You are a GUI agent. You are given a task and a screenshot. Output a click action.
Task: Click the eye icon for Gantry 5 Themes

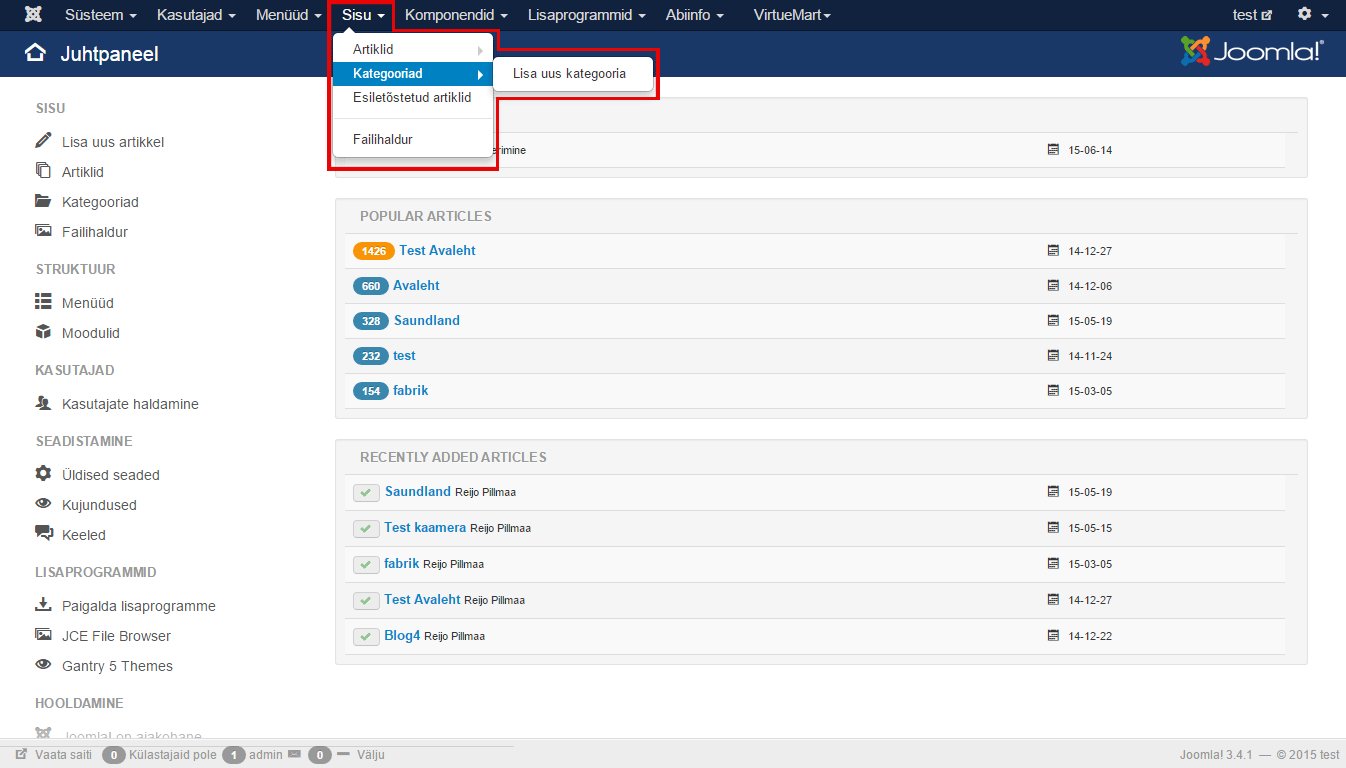[x=43, y=664]
